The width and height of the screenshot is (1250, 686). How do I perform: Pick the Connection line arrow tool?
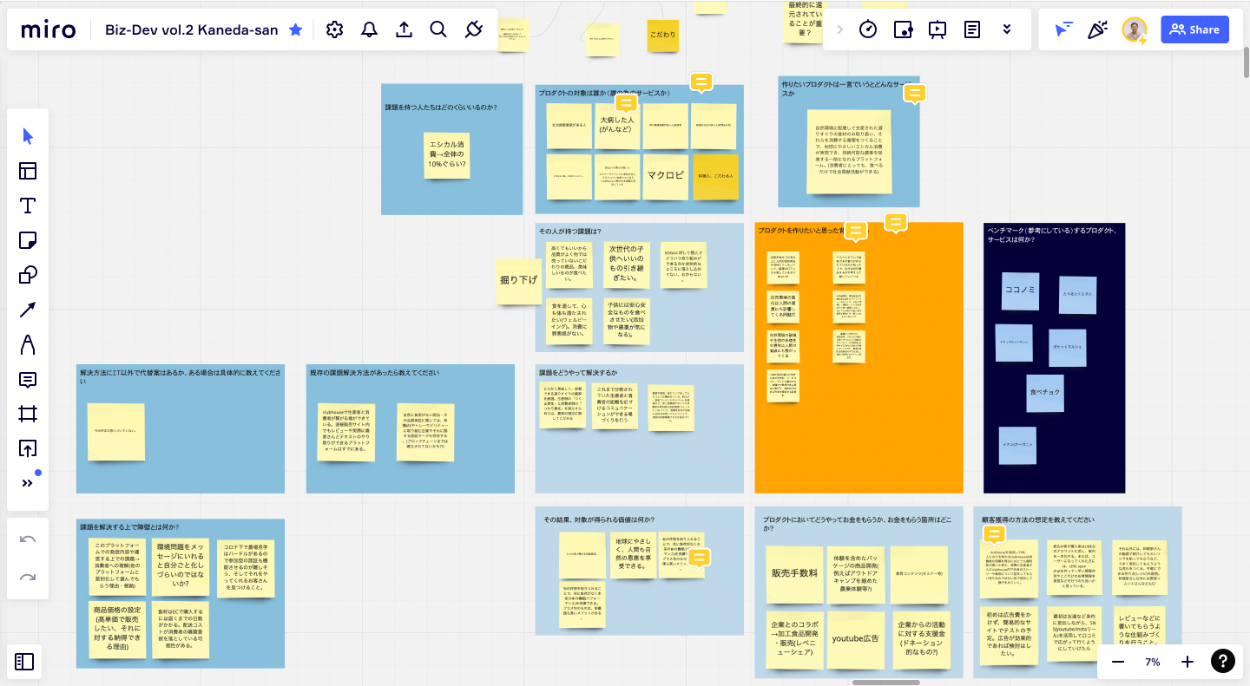click(28, 310)
